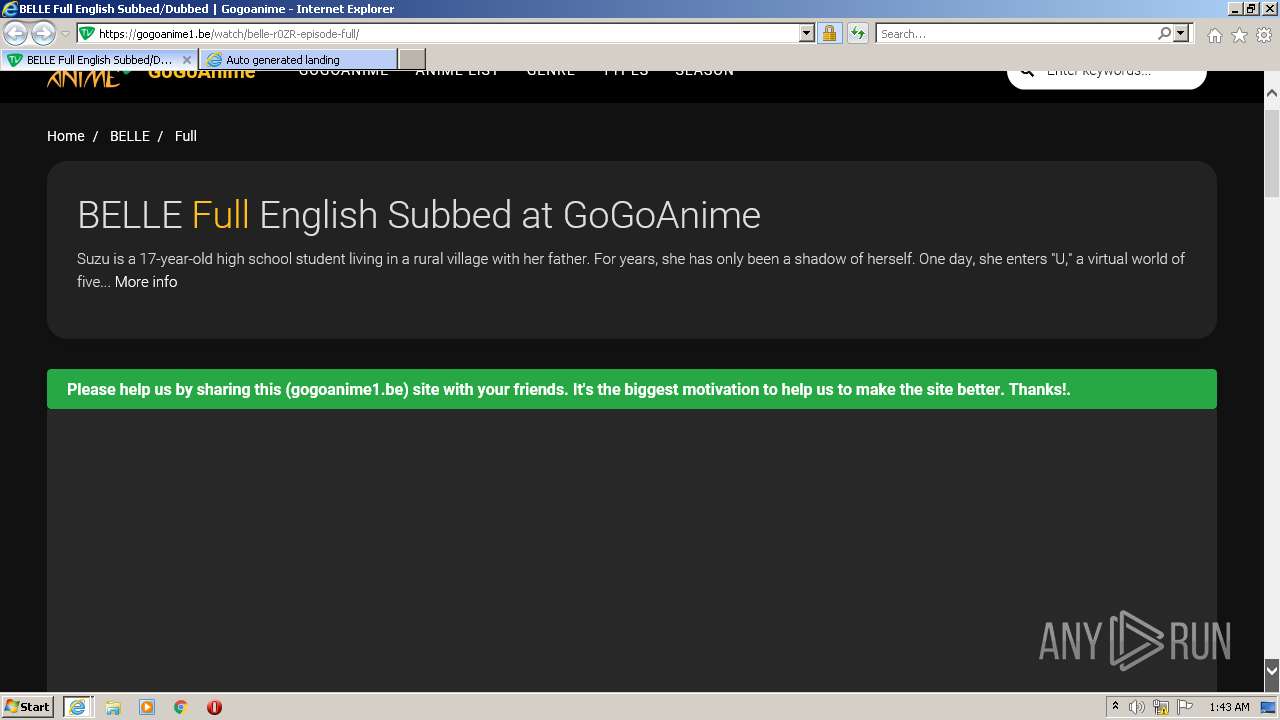
Task: Expand the address bar autocomplete dropdown
Action: tap(807, 33)
